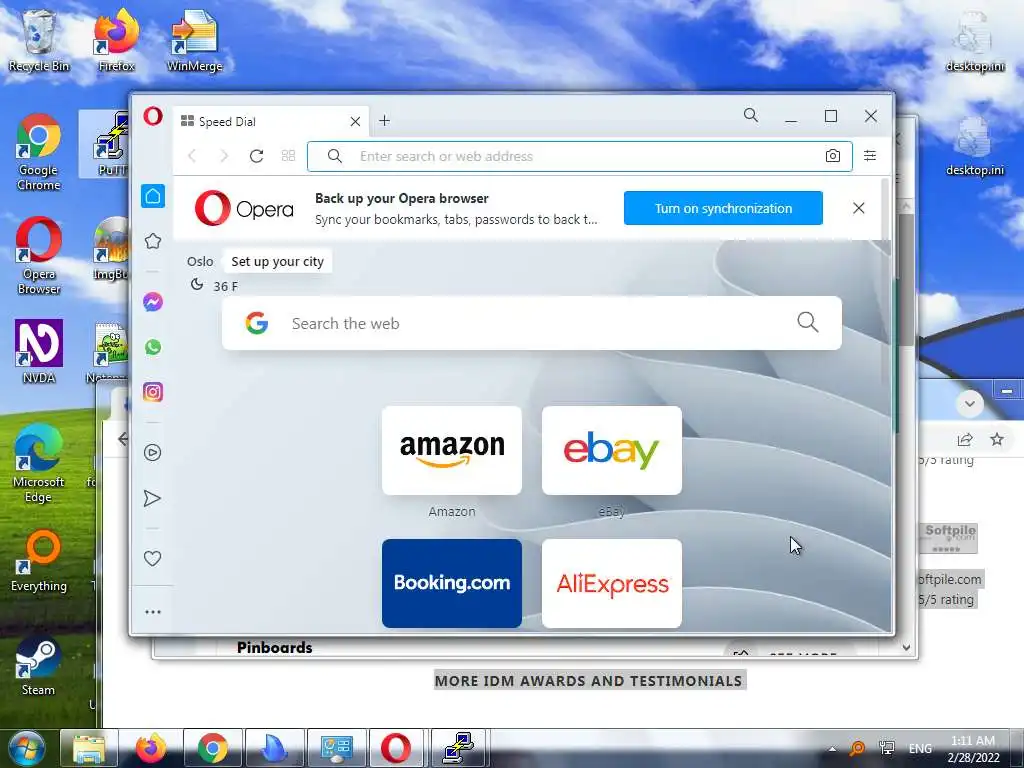Open the AliExpress speed dial tile
This screenshot has height=768, width=1024.
tap(612, 583)
